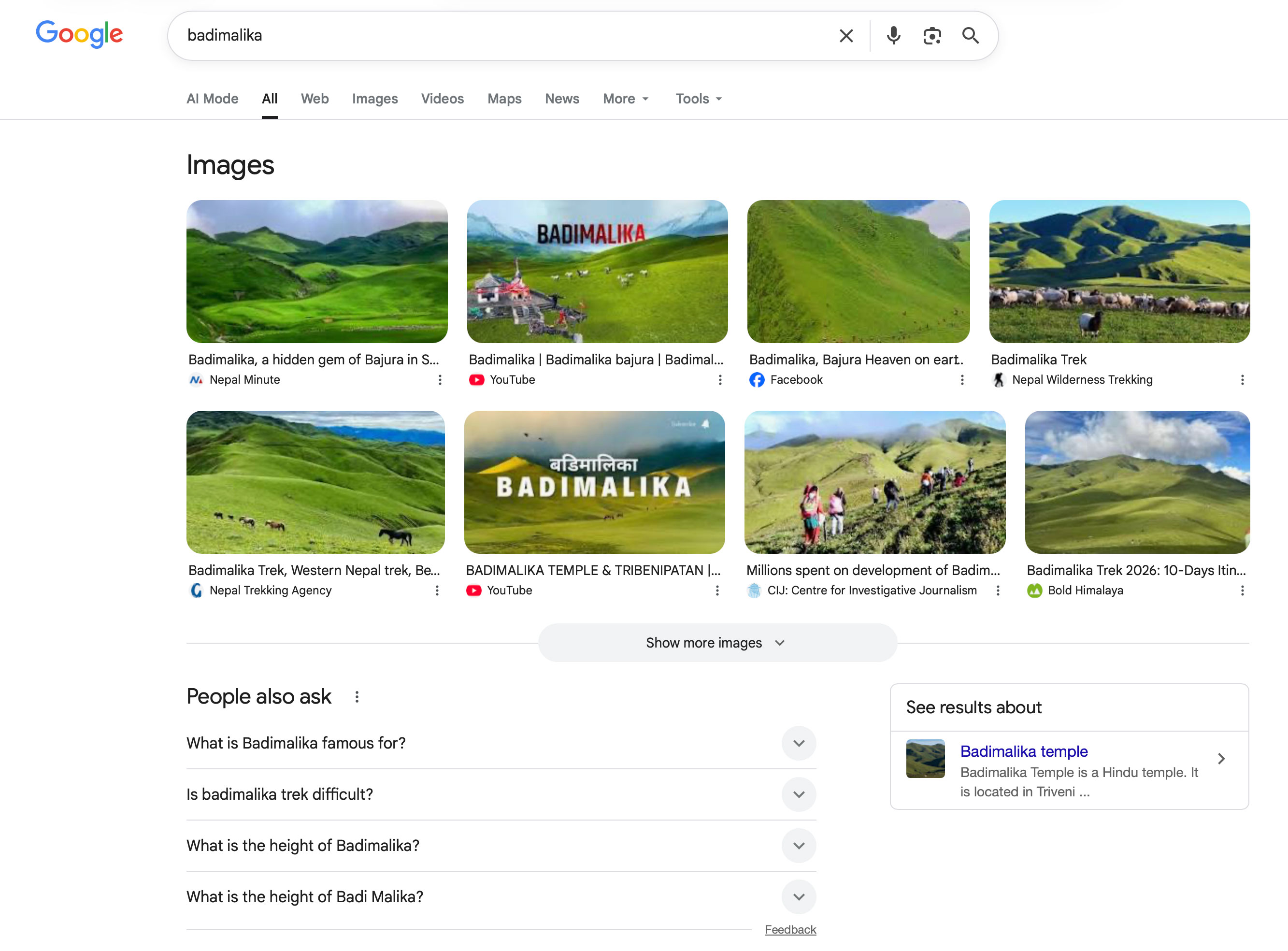The image size is (1288, 951).
Task: Clear the search query with the X icon
Action: 845,36
